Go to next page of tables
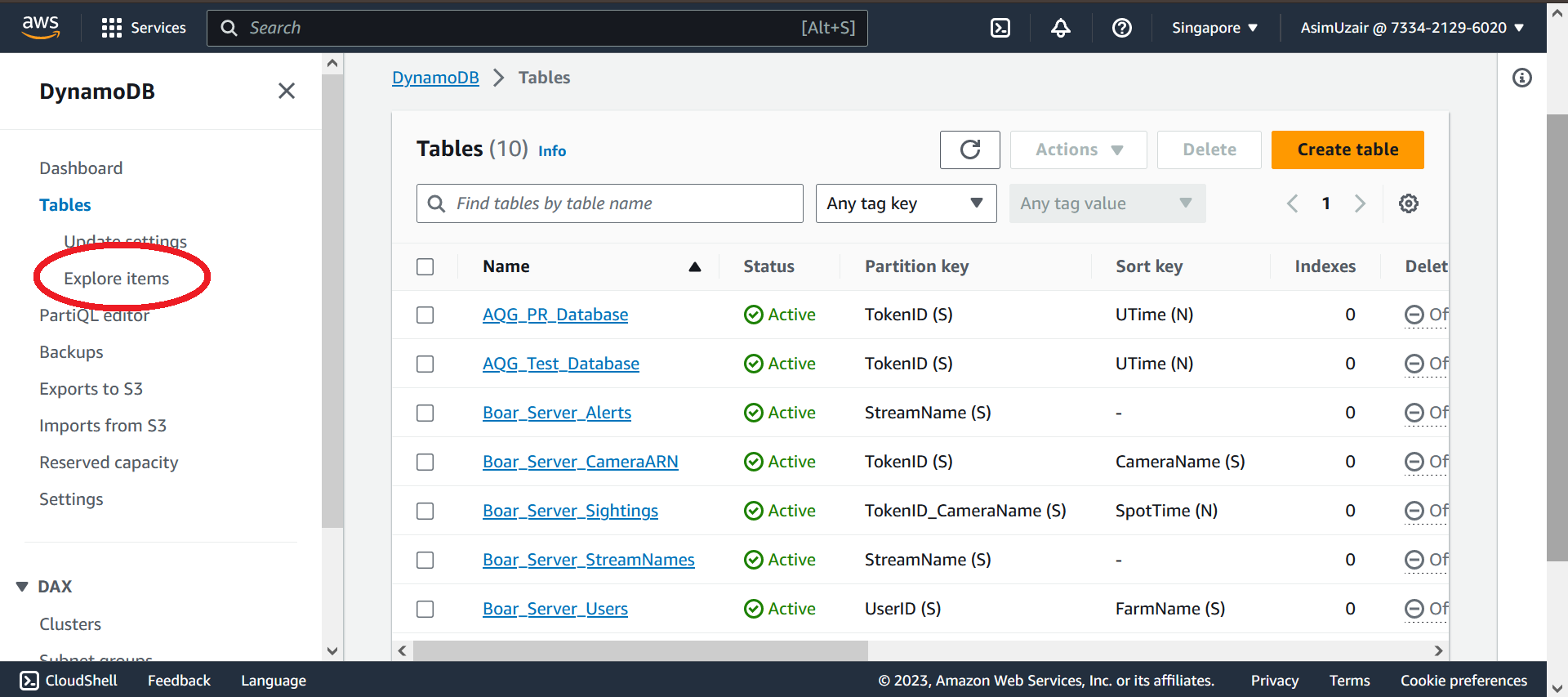Screen dimensions: 1568x697 pyautogui.click(x=1360, y=203)
